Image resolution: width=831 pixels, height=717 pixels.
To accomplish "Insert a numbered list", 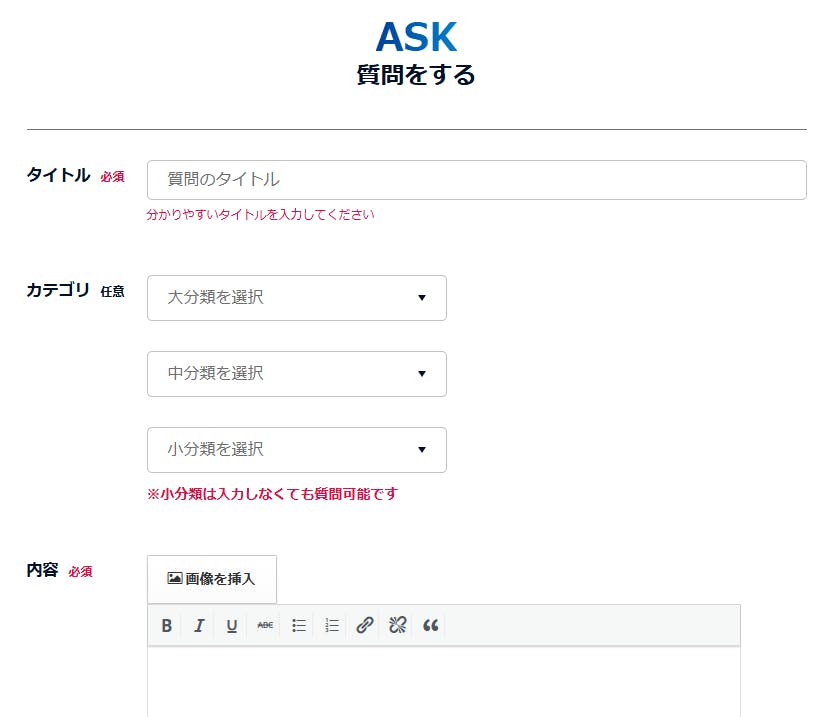I will pyautogui.click(x=332, y=626).
